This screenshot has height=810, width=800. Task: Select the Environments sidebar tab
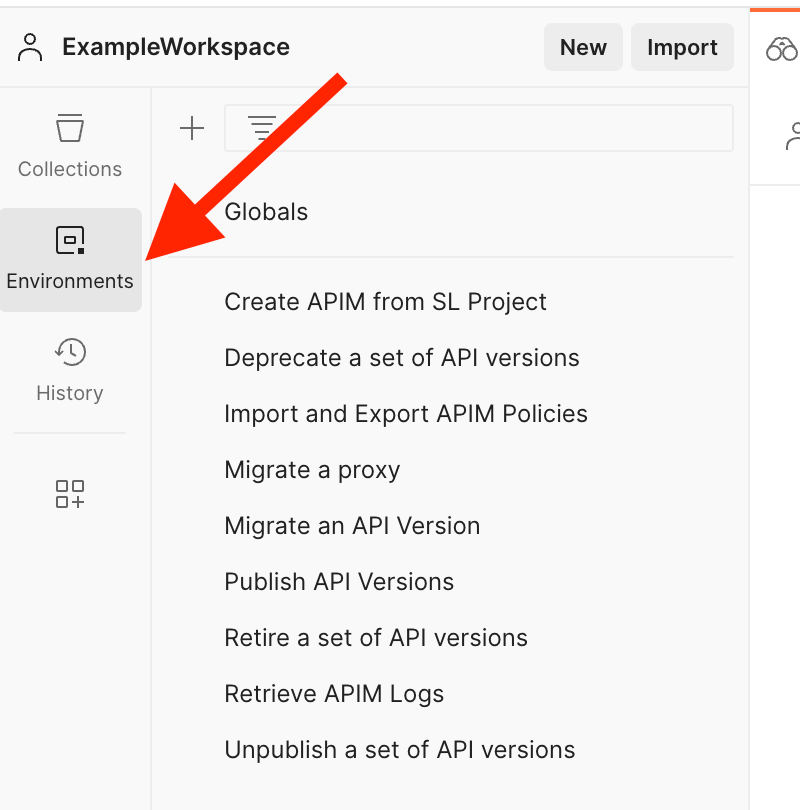pyautogui.click(x=70, y=259)
